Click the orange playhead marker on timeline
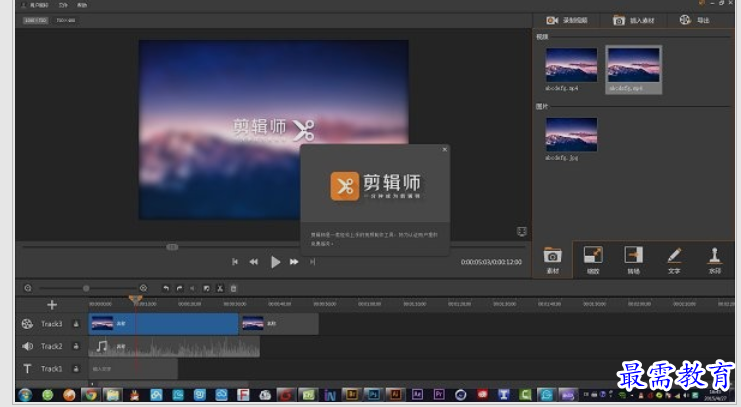Screen dimensions: 741x407 (x=135, y=299)
